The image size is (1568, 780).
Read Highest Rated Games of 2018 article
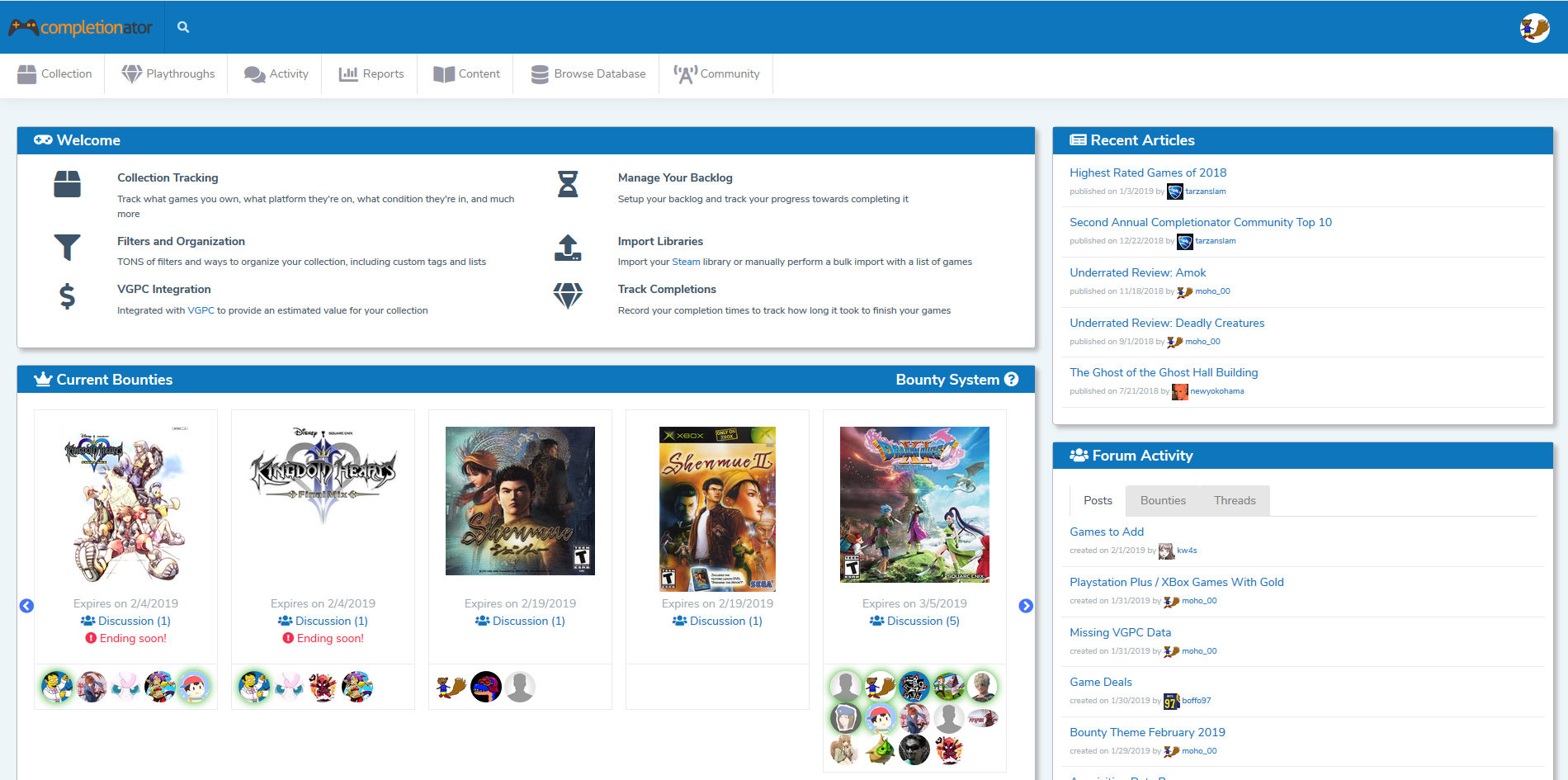1148,173
